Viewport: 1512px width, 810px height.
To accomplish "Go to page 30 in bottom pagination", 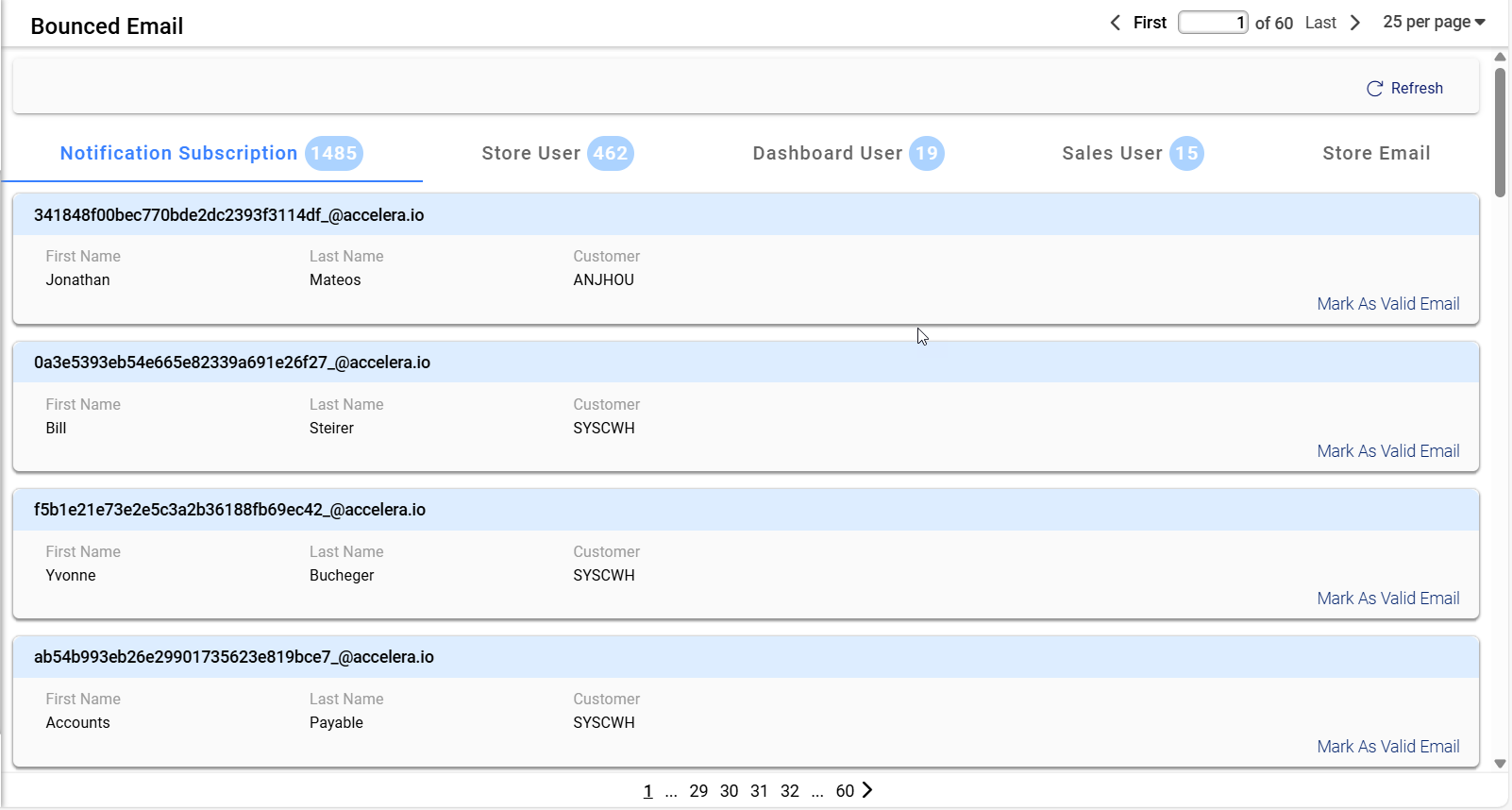I will point(729,791).
